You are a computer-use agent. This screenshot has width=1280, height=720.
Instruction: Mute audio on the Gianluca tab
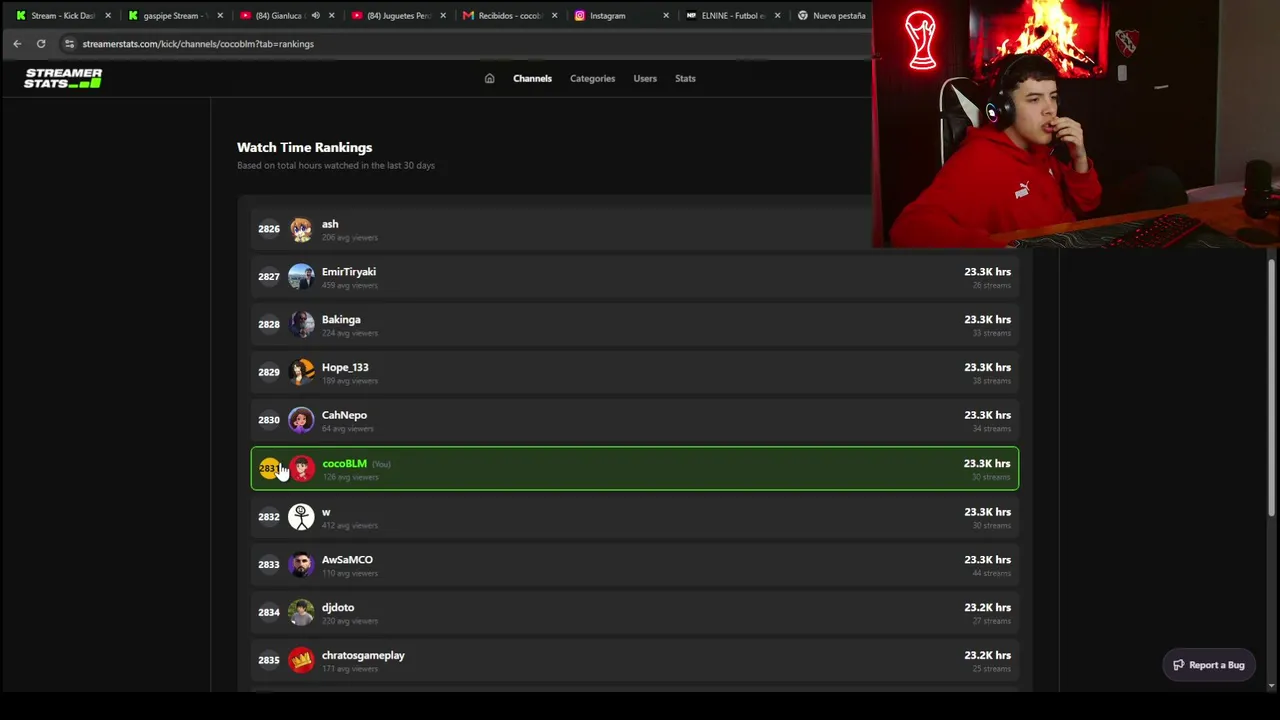coord(315,15)
